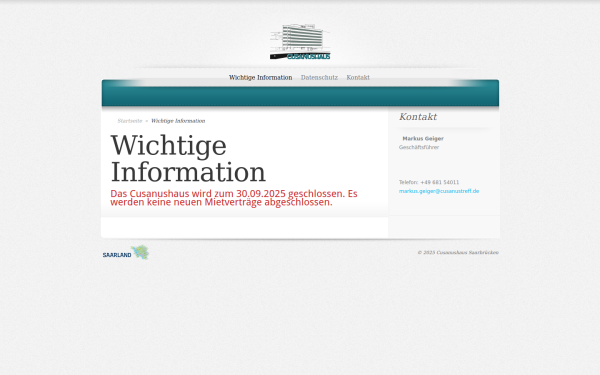Image resolution: width=600 pixels, height=375 pixels.
Task: Open the Kontakt menu item
Action: click(x=358, y=77)
